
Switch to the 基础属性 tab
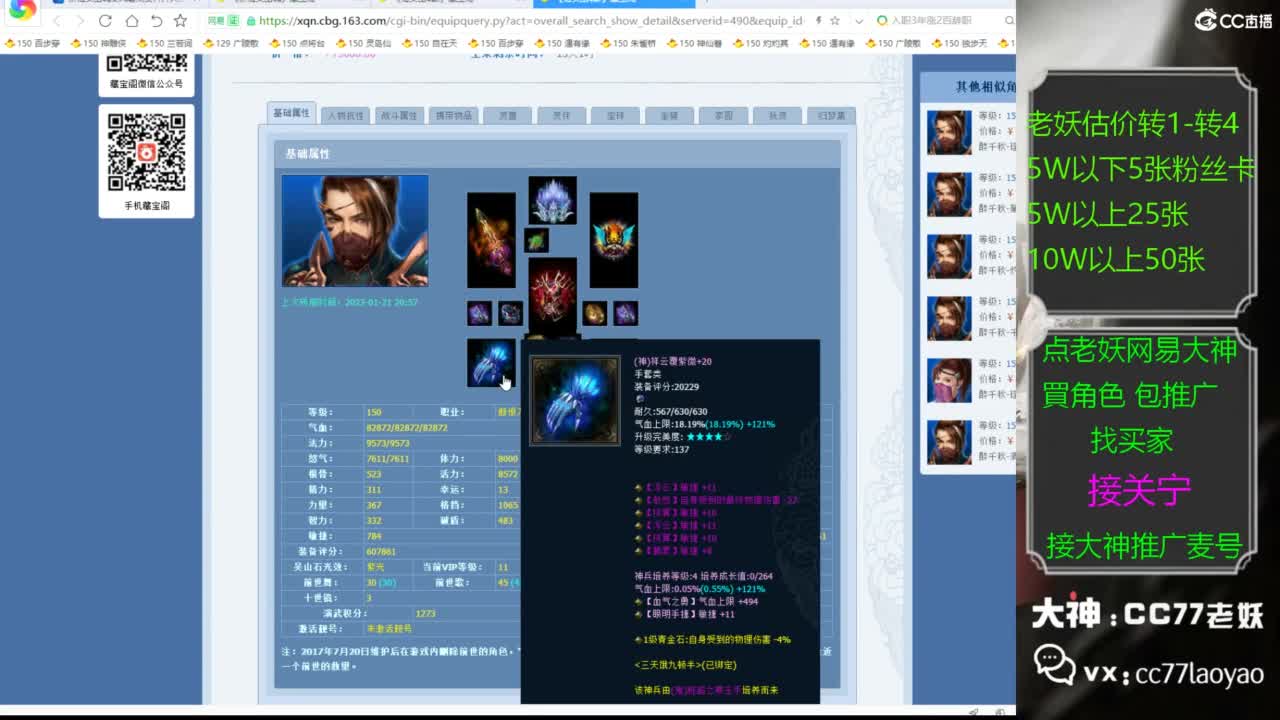pyautogui.click(x=292, y=113)
